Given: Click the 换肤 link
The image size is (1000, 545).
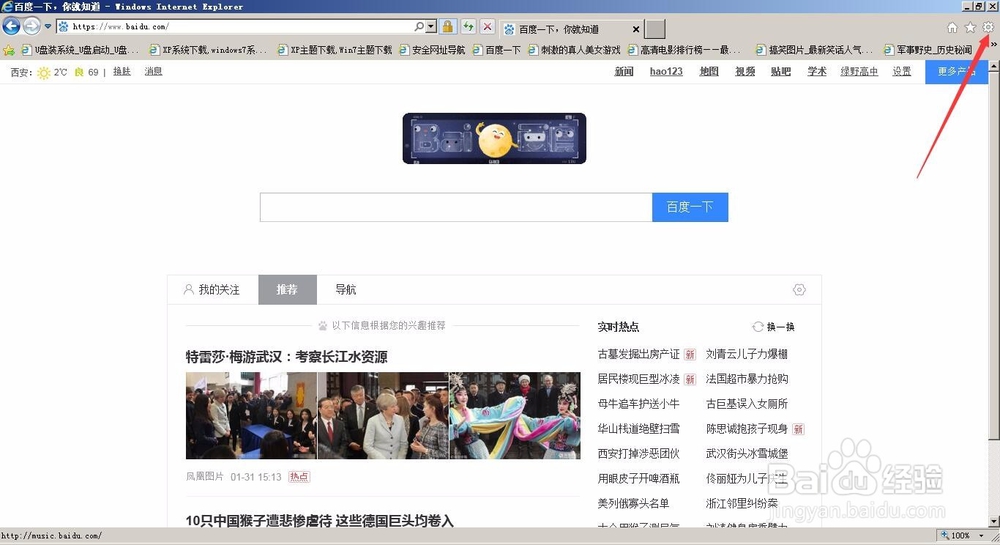Looking at the screenshot, I should (122, 71).
